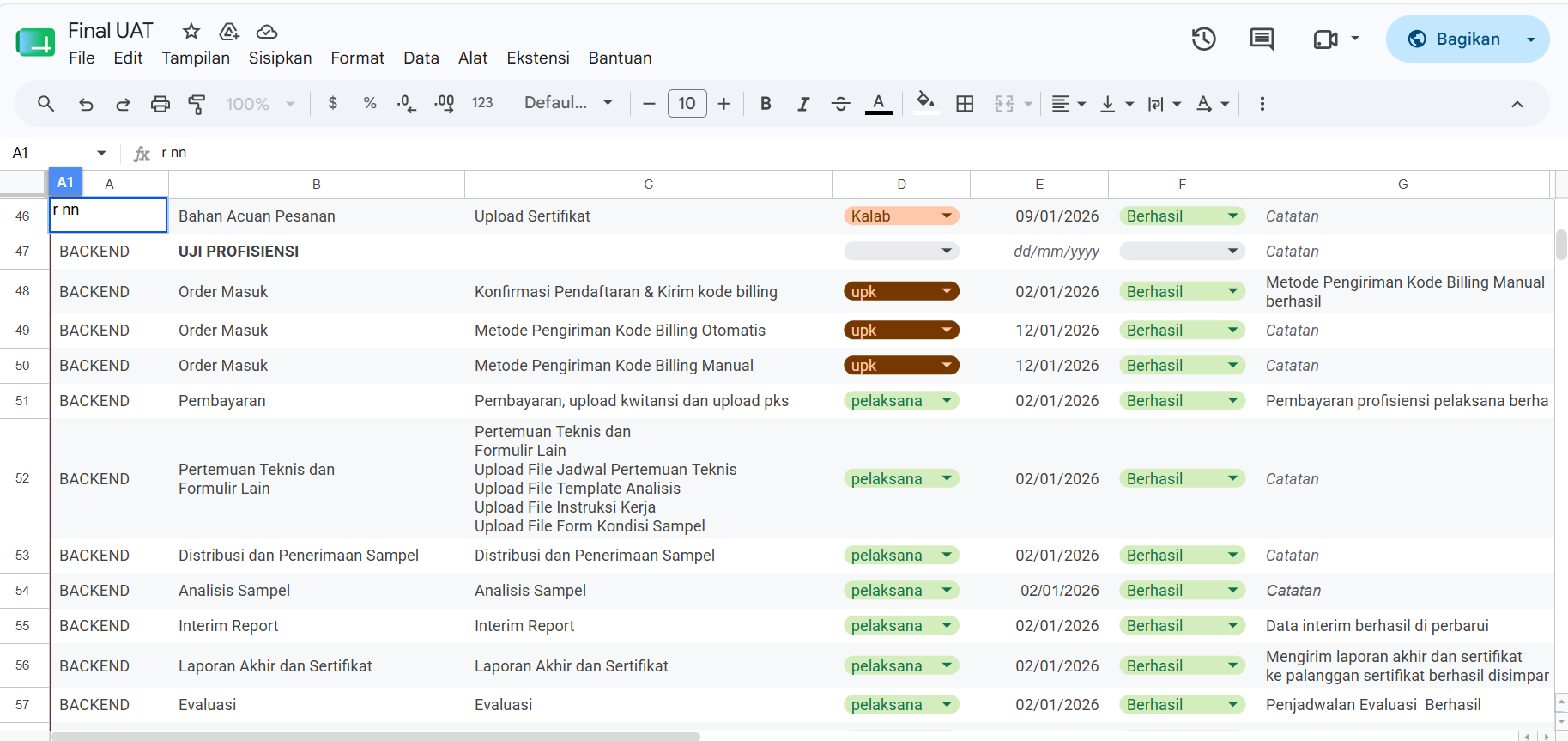This screenshot has width=1568, height=741.
Task: Undo the last action
Action: point(86,104)
